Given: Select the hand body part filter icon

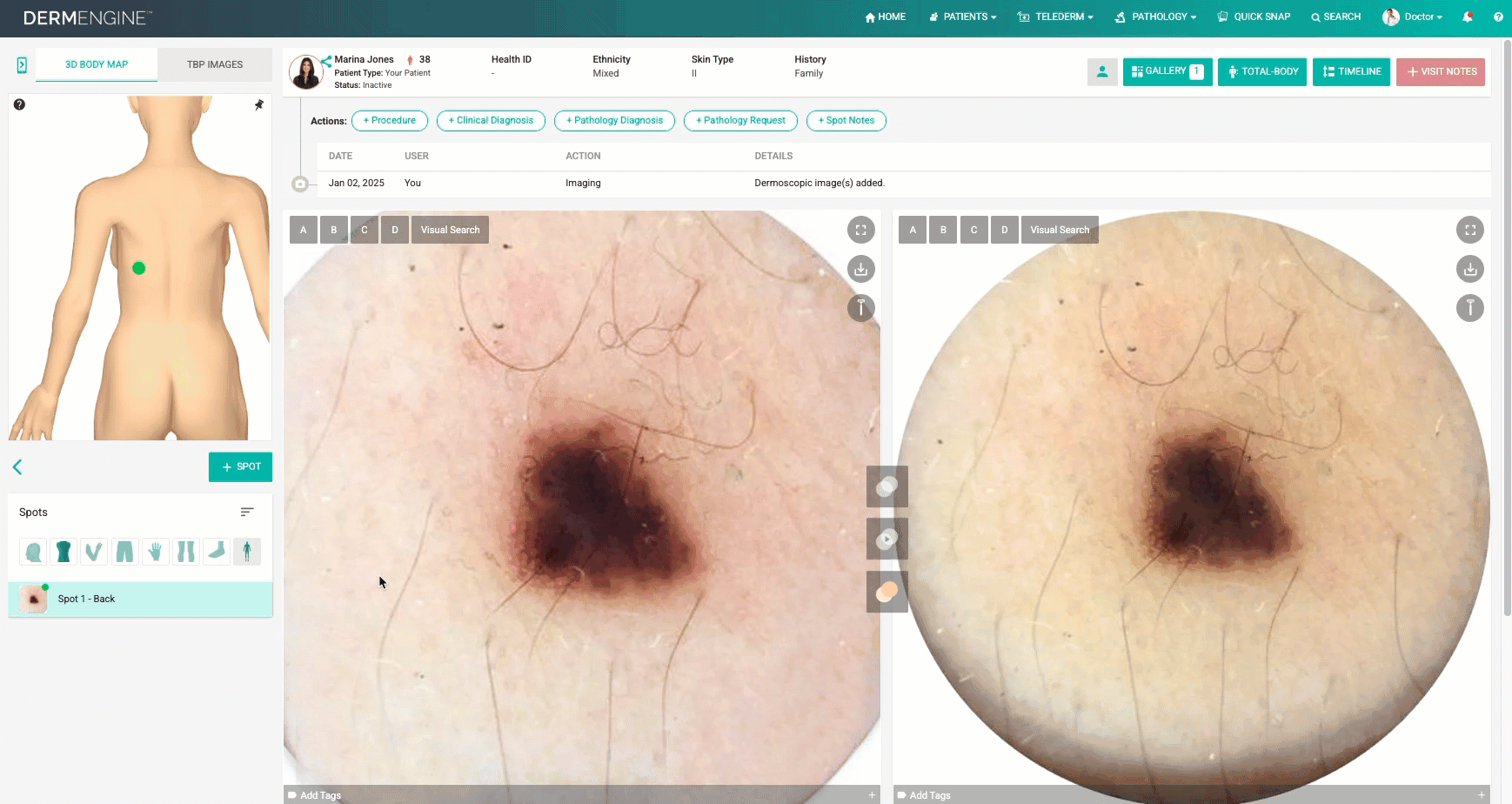Looking at the screenshot, I should pos(155,551).
